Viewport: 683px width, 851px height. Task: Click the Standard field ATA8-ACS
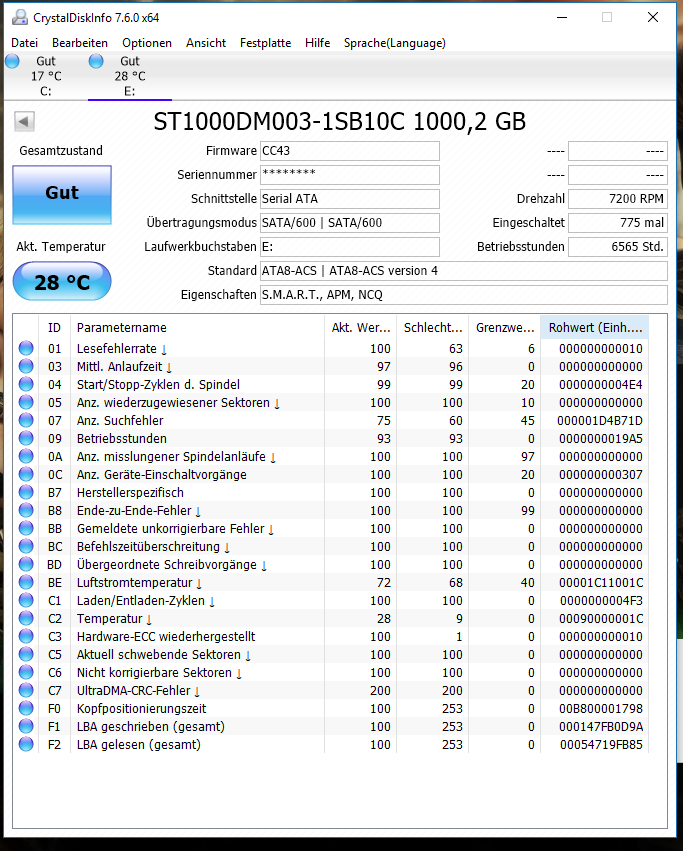click(464, 271)
